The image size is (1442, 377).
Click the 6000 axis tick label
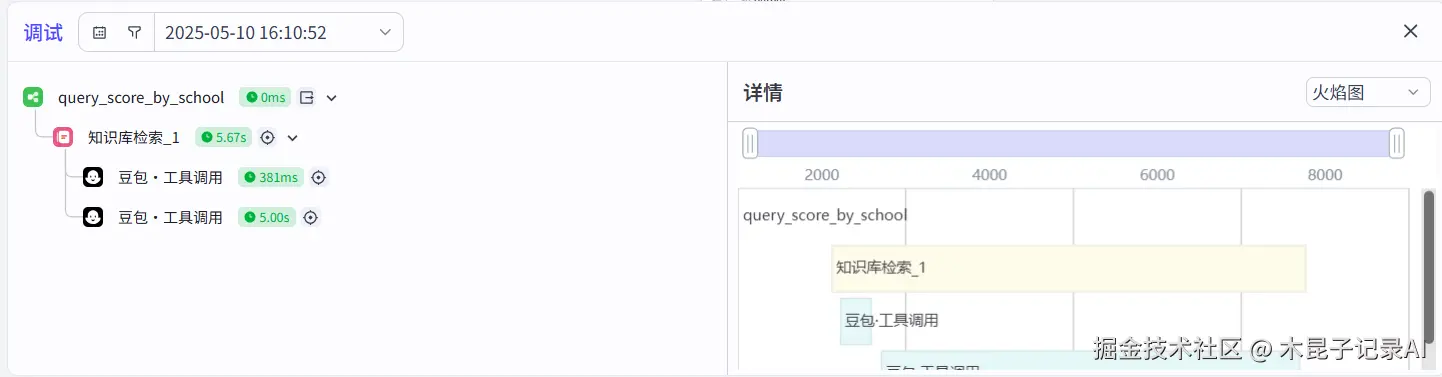1157,175
